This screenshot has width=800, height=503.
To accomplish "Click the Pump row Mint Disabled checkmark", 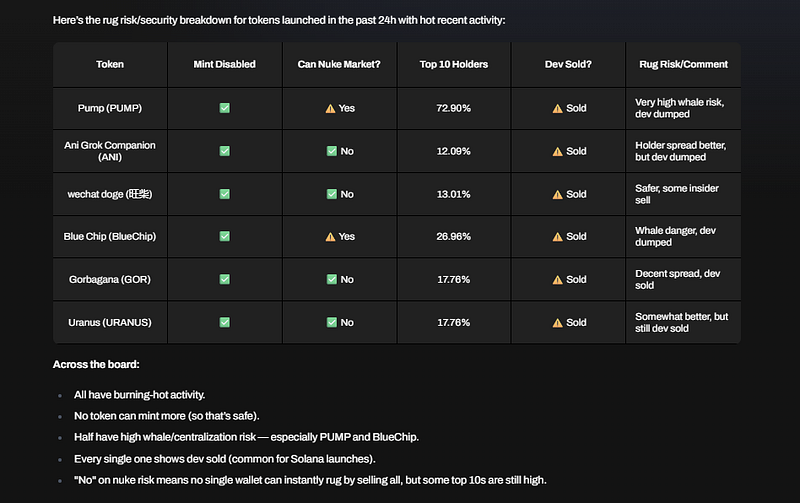I will pyautogui.click(x=224, y=108).
